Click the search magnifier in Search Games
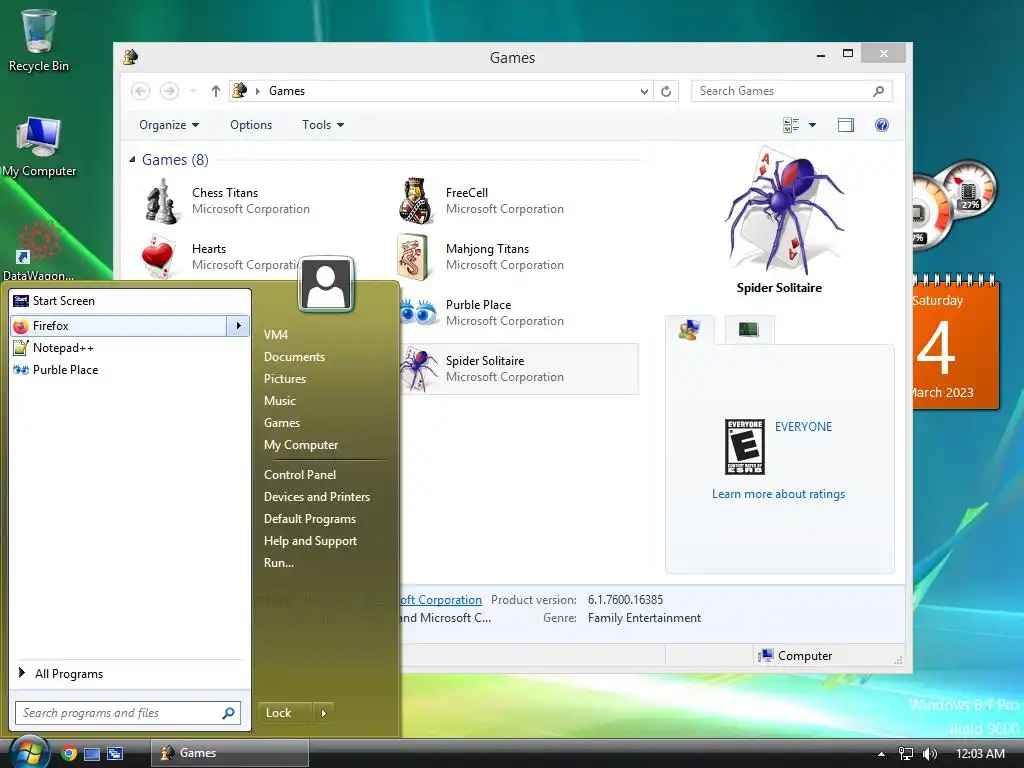 [x=878, y=91]
